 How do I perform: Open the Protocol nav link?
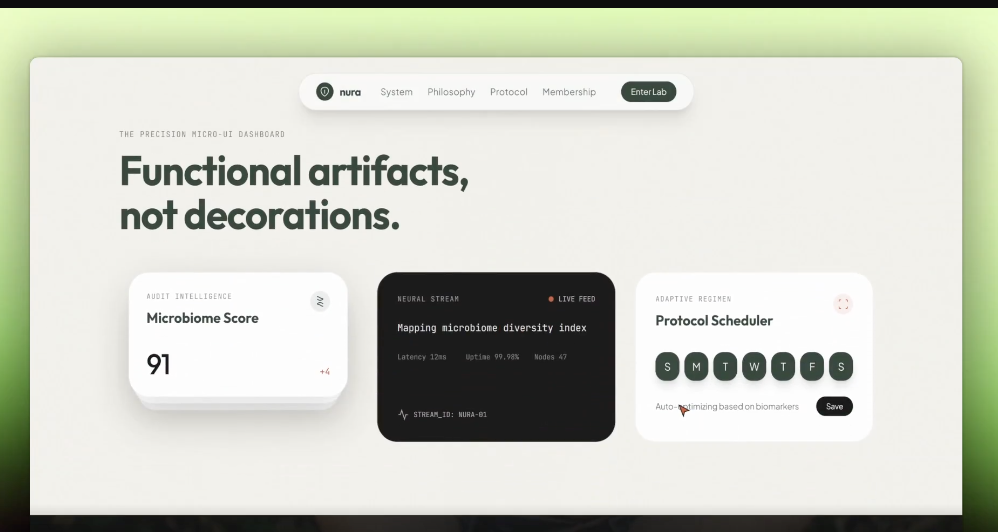pyautogui.click(x=509, y=92)
